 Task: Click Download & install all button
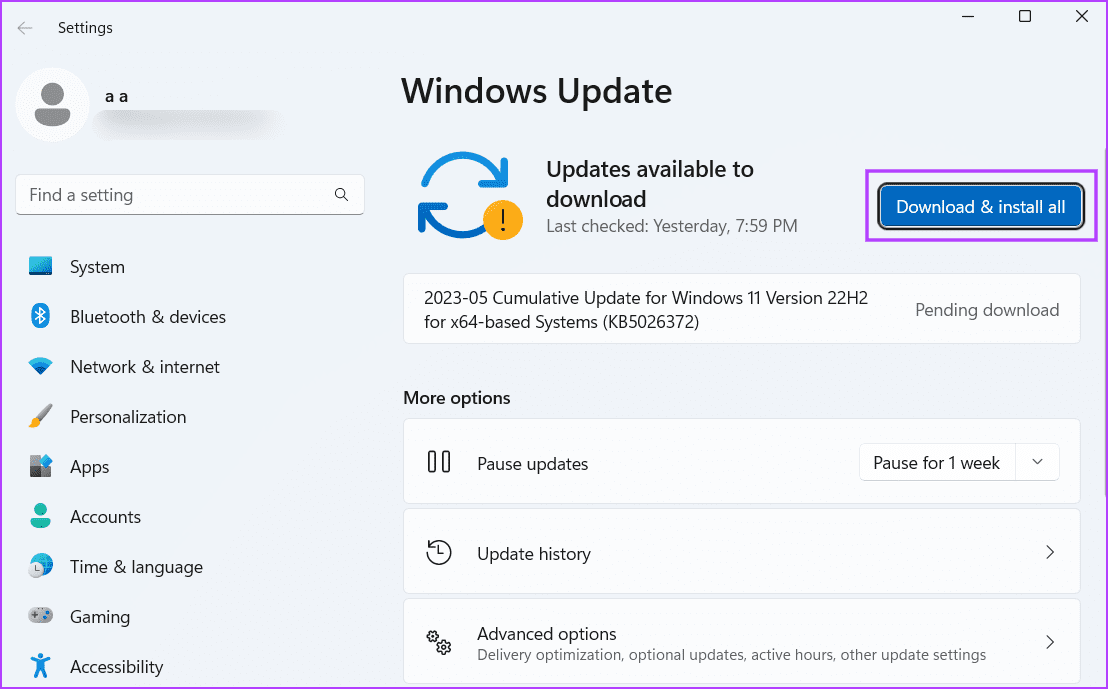click(981, 206)
